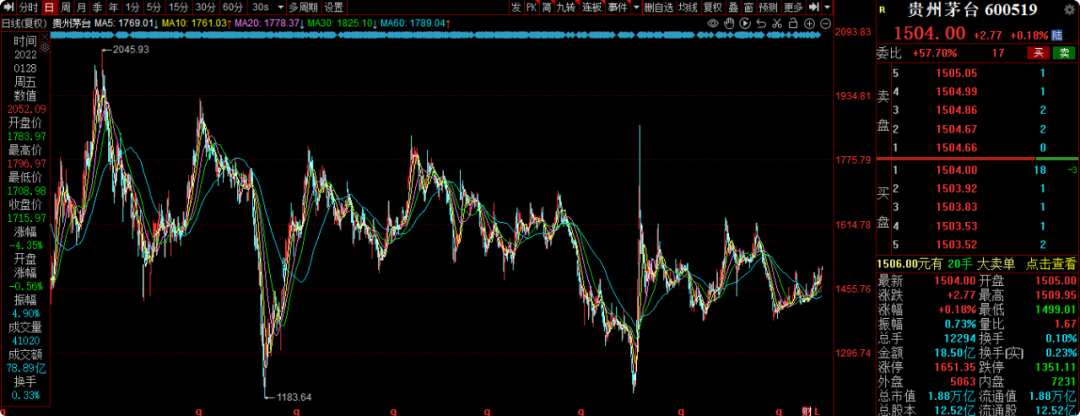Click the undo arrow icon
The height and width of the screenshot is (416, 1080).
[761, 23]
